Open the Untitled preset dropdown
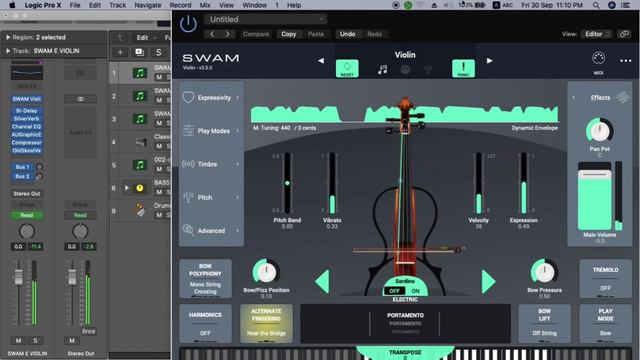Viewport: 640px width, 360px height. 265,19
